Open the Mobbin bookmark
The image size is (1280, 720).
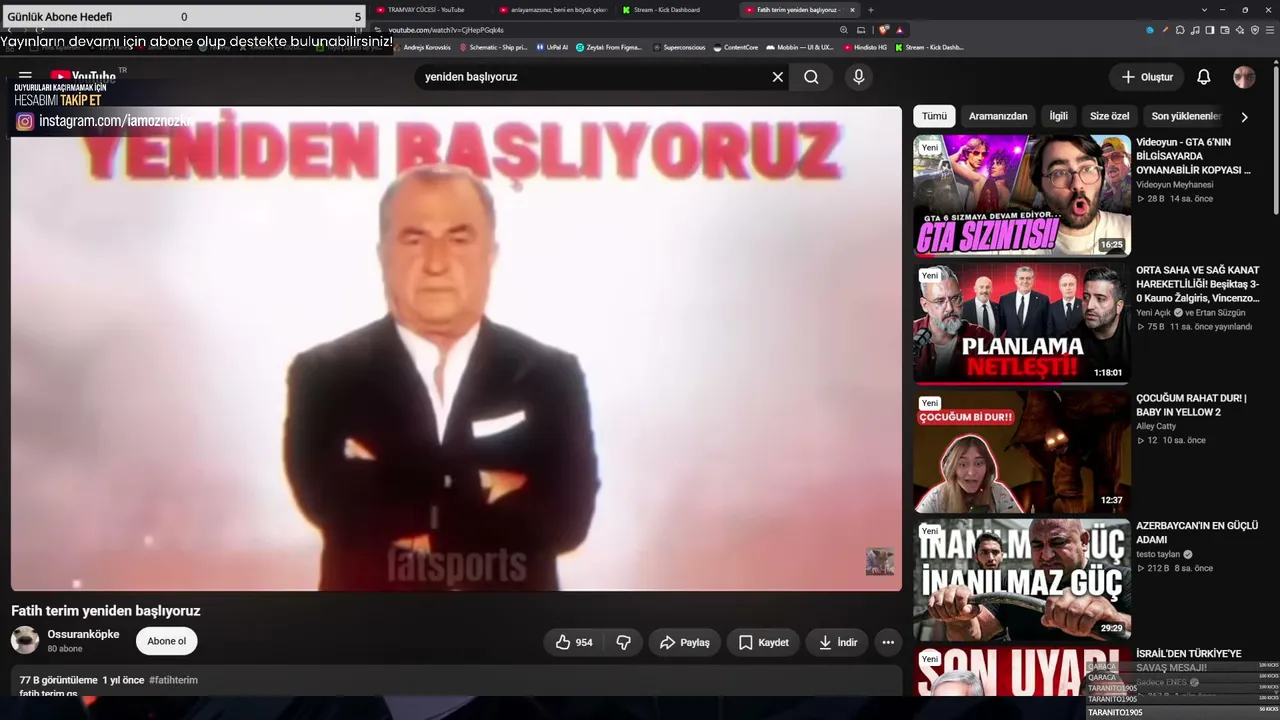[x=800, y=47]
